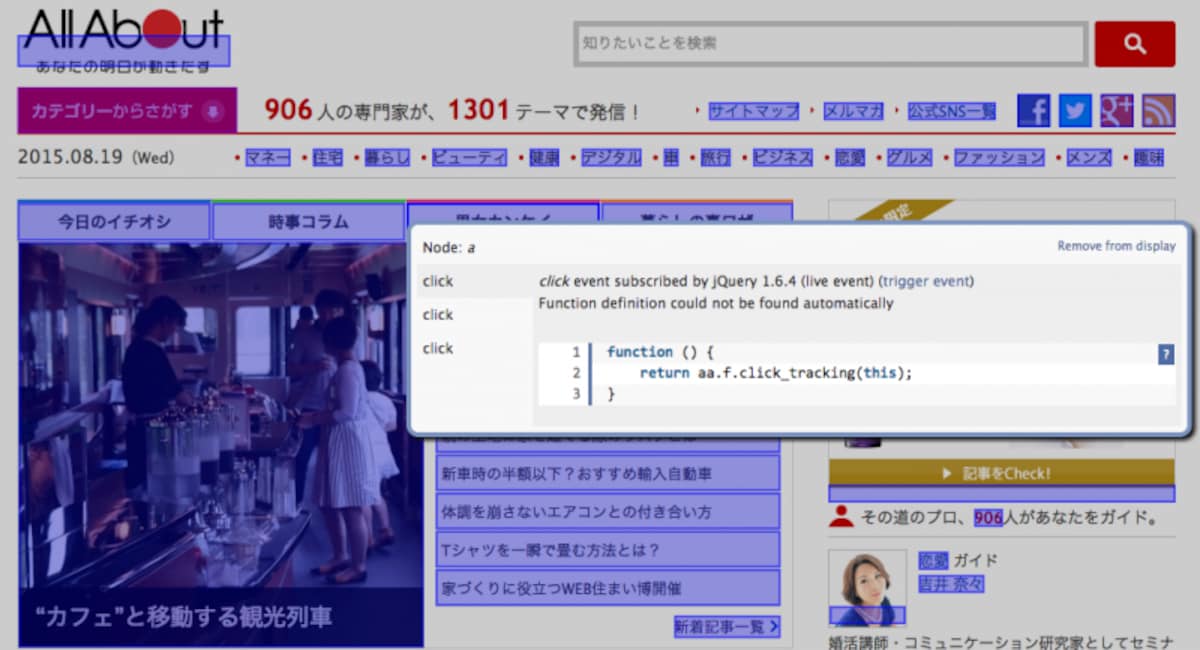This screenshot has width=1200, height=650.
Task: Open the 新着記事一覧 link
Action: point(727,627)
